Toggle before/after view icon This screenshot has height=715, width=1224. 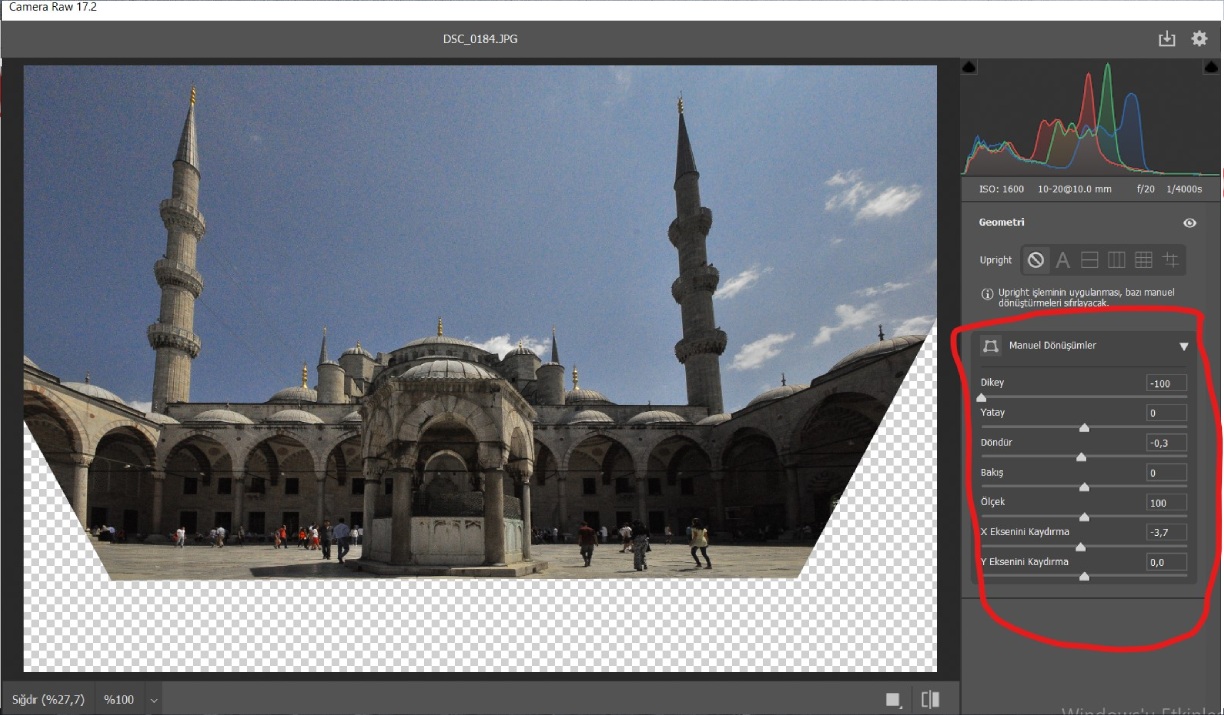pyautogui.click(x=930, y=700)
